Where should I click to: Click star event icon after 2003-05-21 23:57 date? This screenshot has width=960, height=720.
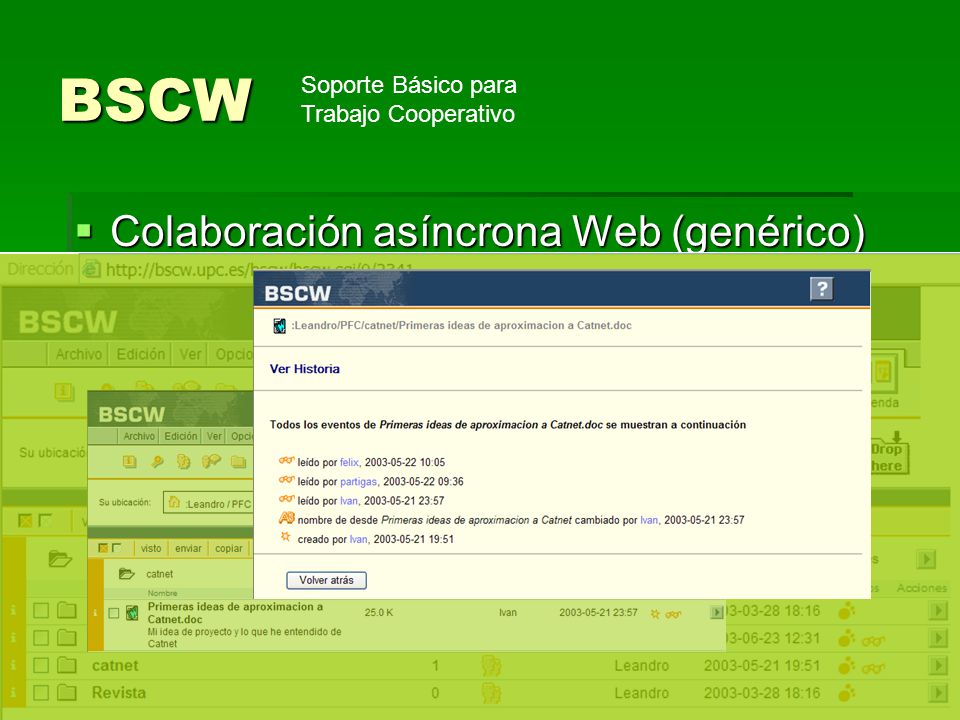655,613
